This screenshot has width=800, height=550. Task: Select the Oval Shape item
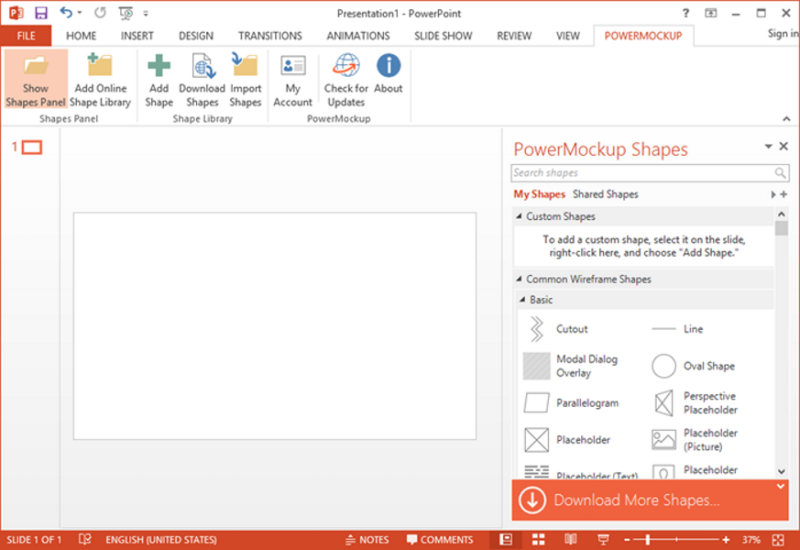(x=693, y=366)
